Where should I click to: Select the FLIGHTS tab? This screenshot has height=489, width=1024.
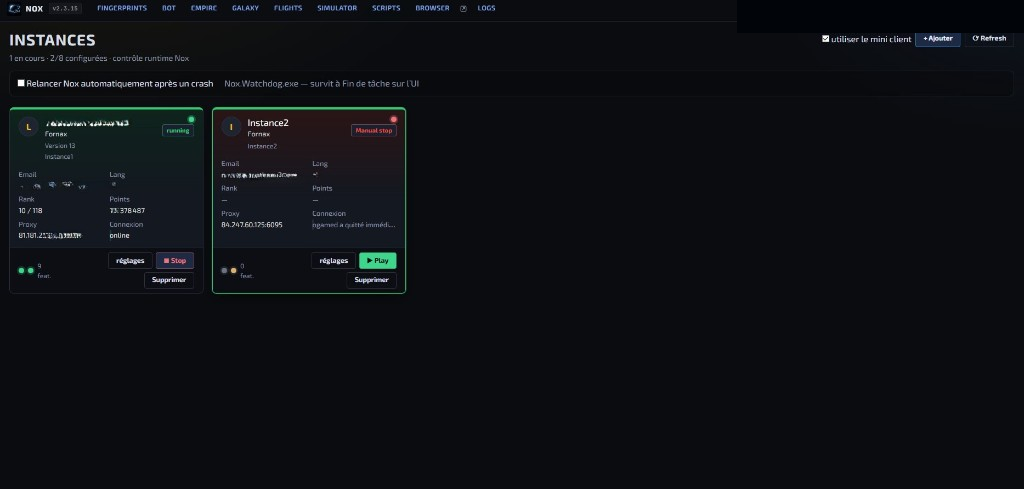288,8
